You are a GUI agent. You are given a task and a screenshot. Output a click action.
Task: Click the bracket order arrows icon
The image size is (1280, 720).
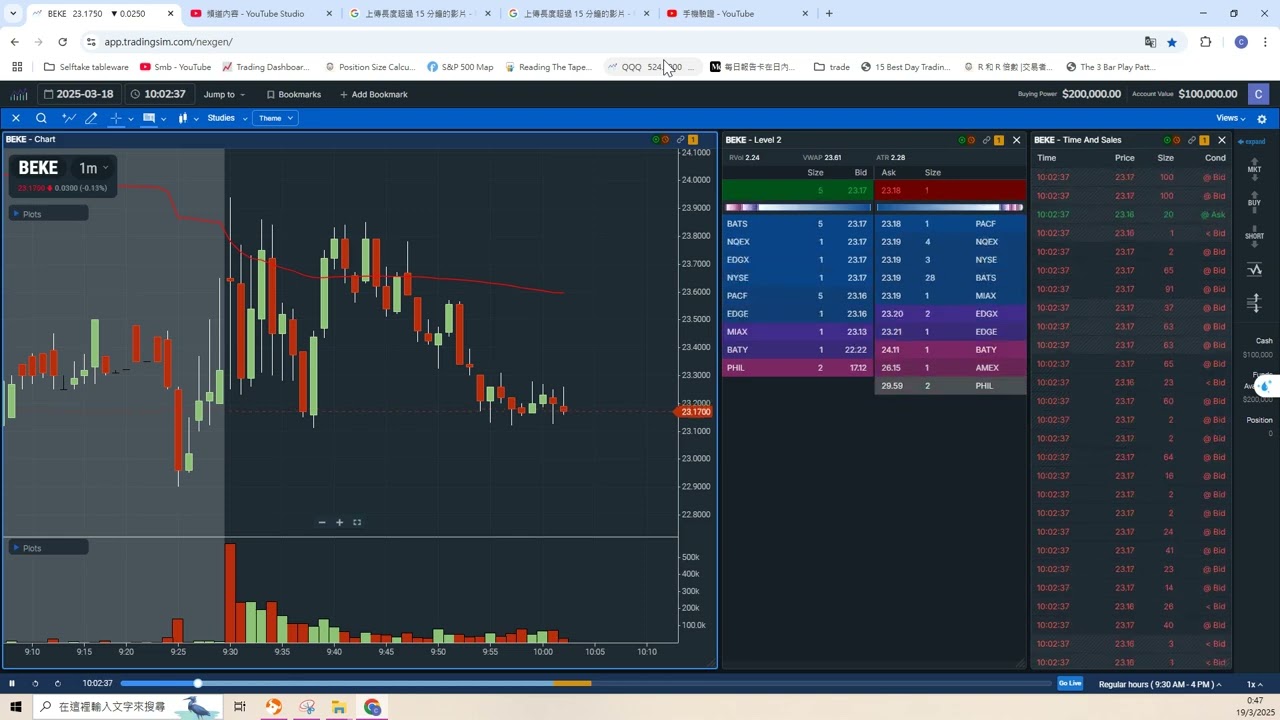coord(1254,303)
